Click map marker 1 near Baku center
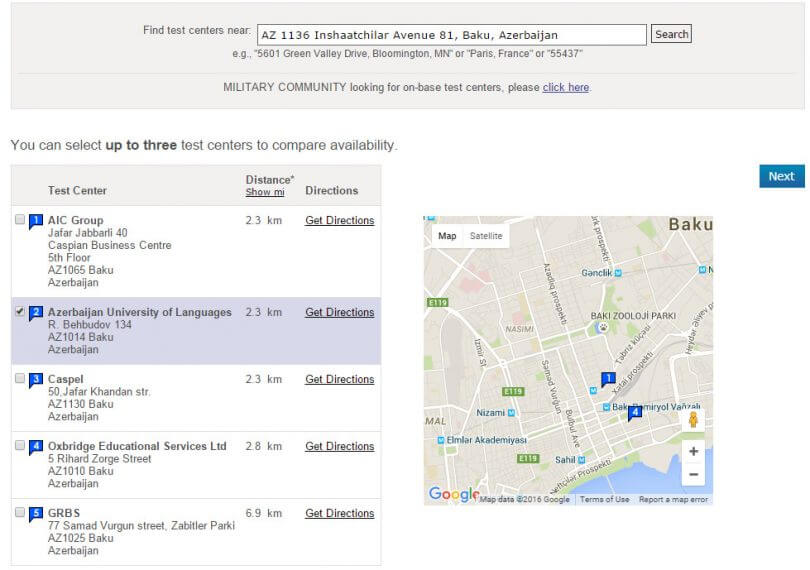Viewport: 810px width, 570px height. click(x=607, y=378)
